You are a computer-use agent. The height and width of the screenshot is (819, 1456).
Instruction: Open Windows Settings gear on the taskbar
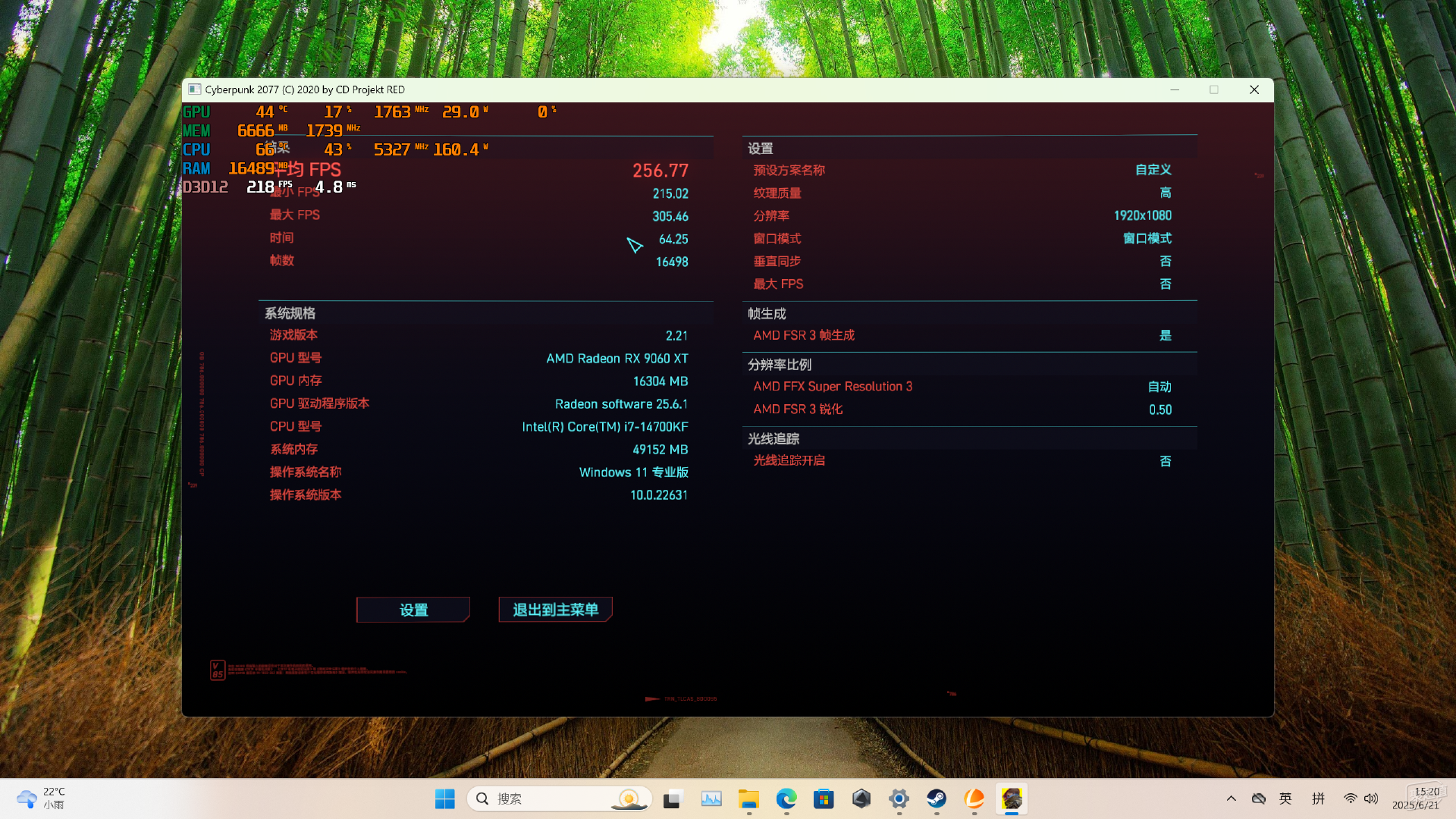[x=899, y=799]
